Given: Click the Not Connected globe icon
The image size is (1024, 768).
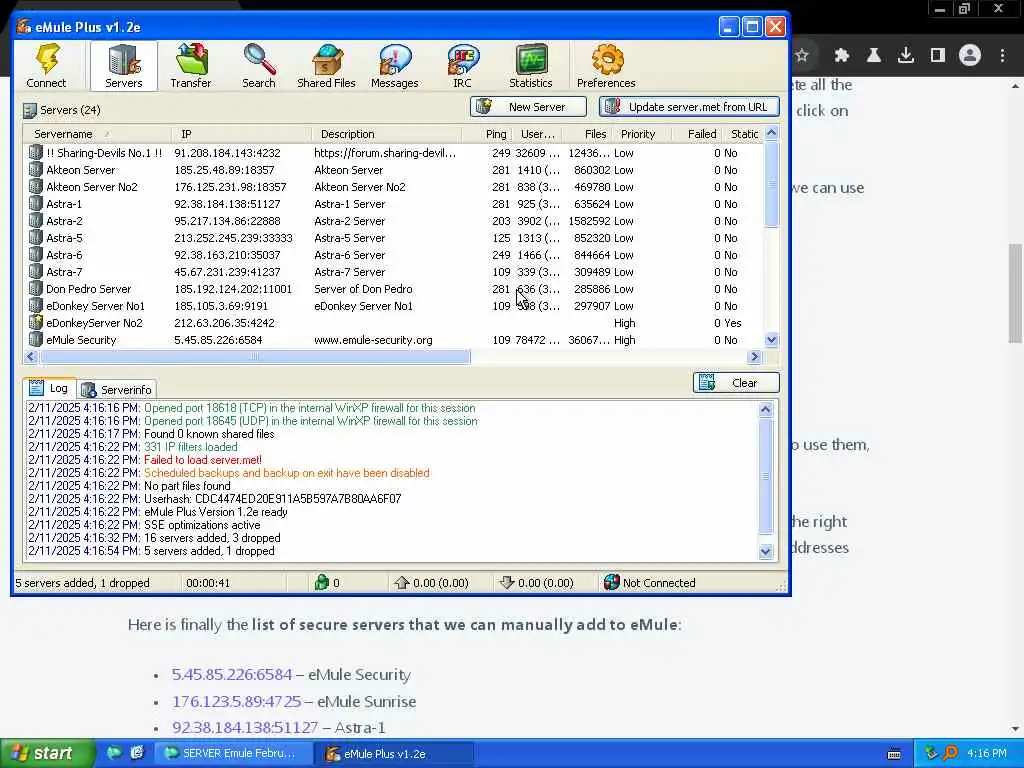Looking at the screenshot, I should click(x=611, y=583).
